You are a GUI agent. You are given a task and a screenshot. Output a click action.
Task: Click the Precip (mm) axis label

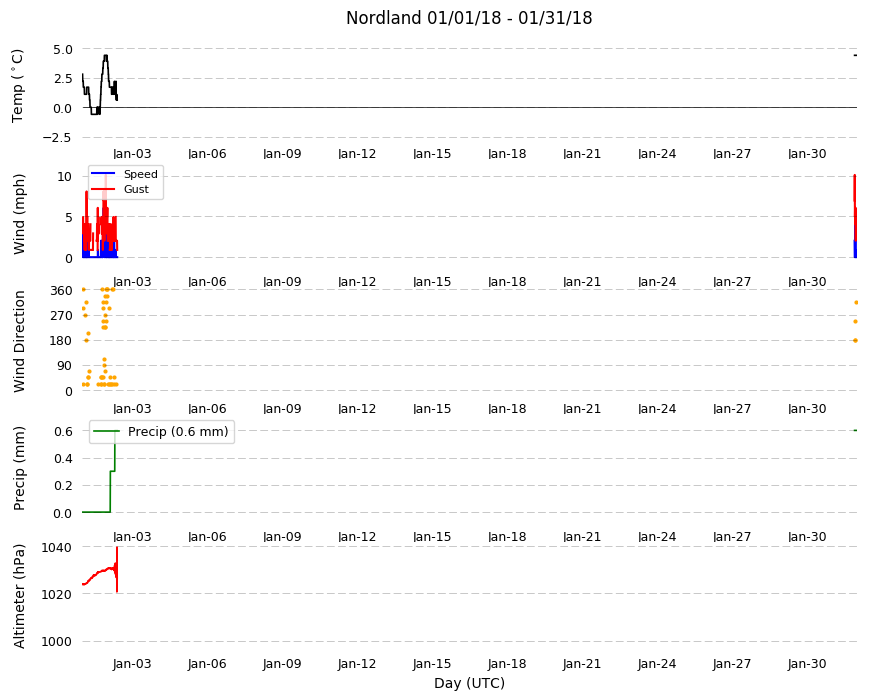pyautogui.click(x=19, y=468)
